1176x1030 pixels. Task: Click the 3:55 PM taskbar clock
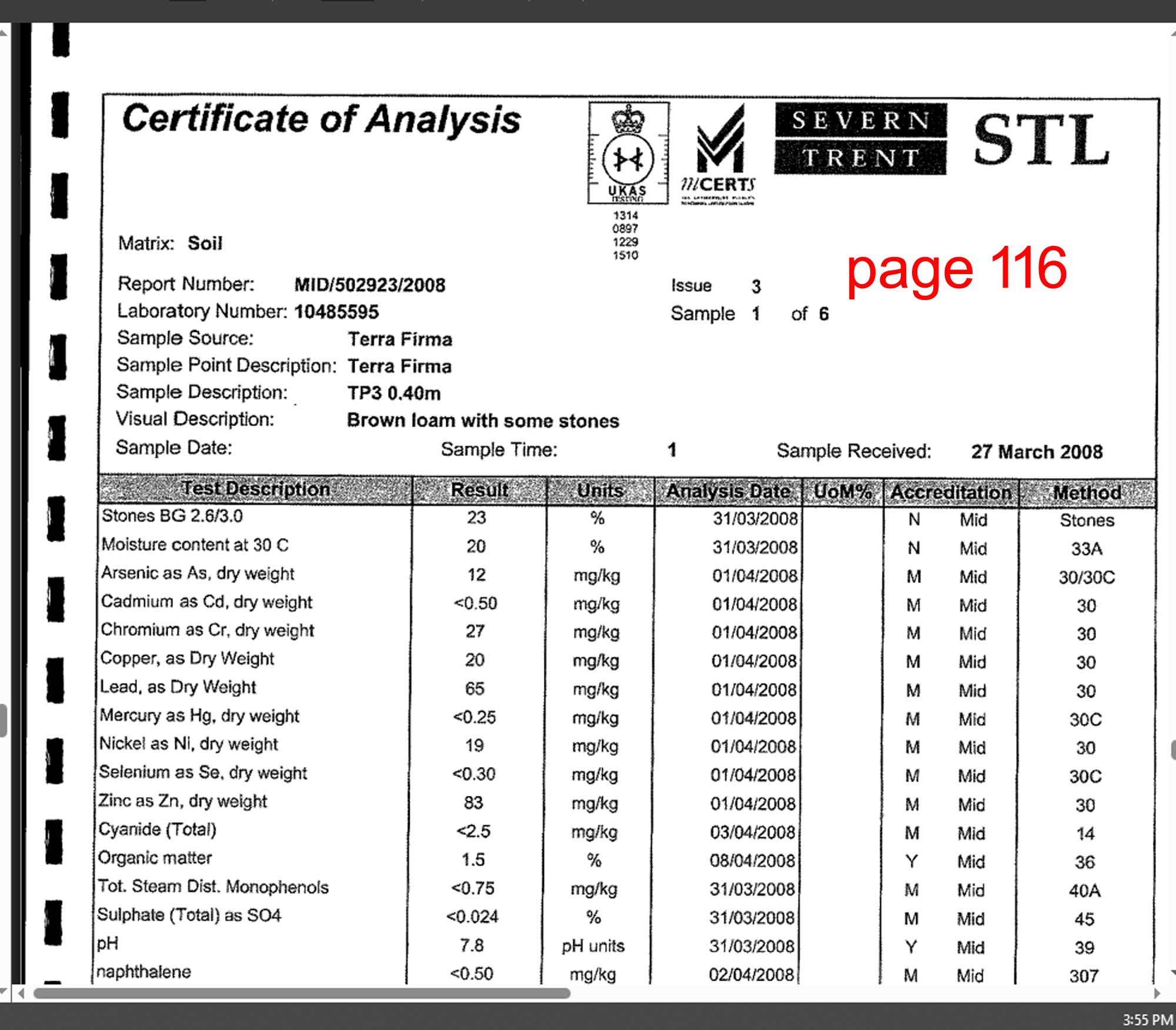[x=1147, y=1019]
